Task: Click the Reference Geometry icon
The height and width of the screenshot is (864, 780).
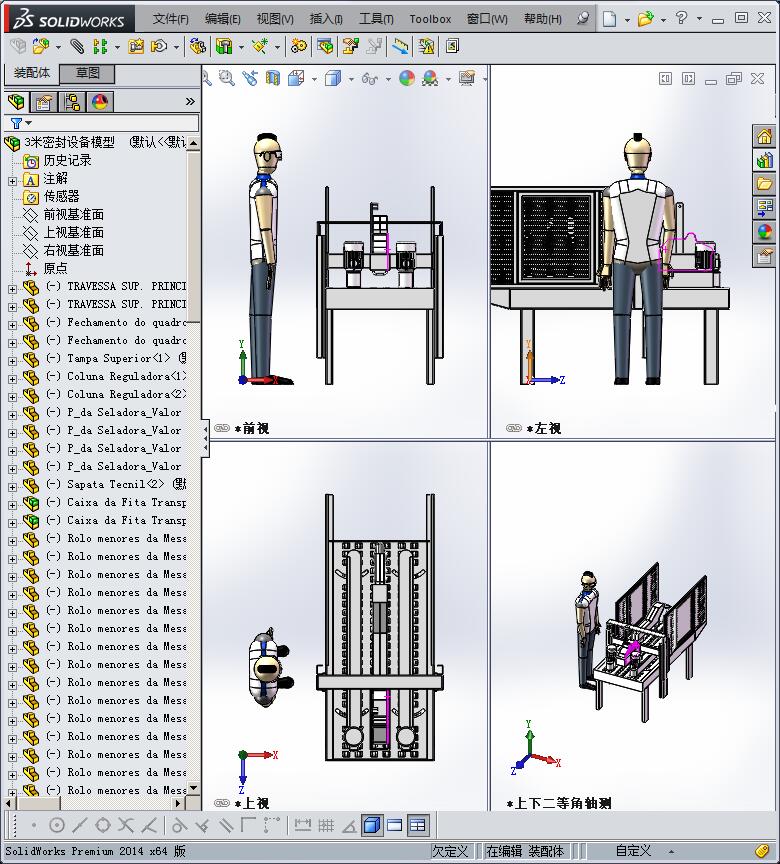Action: pyautogui.click(x=259, y=46)
